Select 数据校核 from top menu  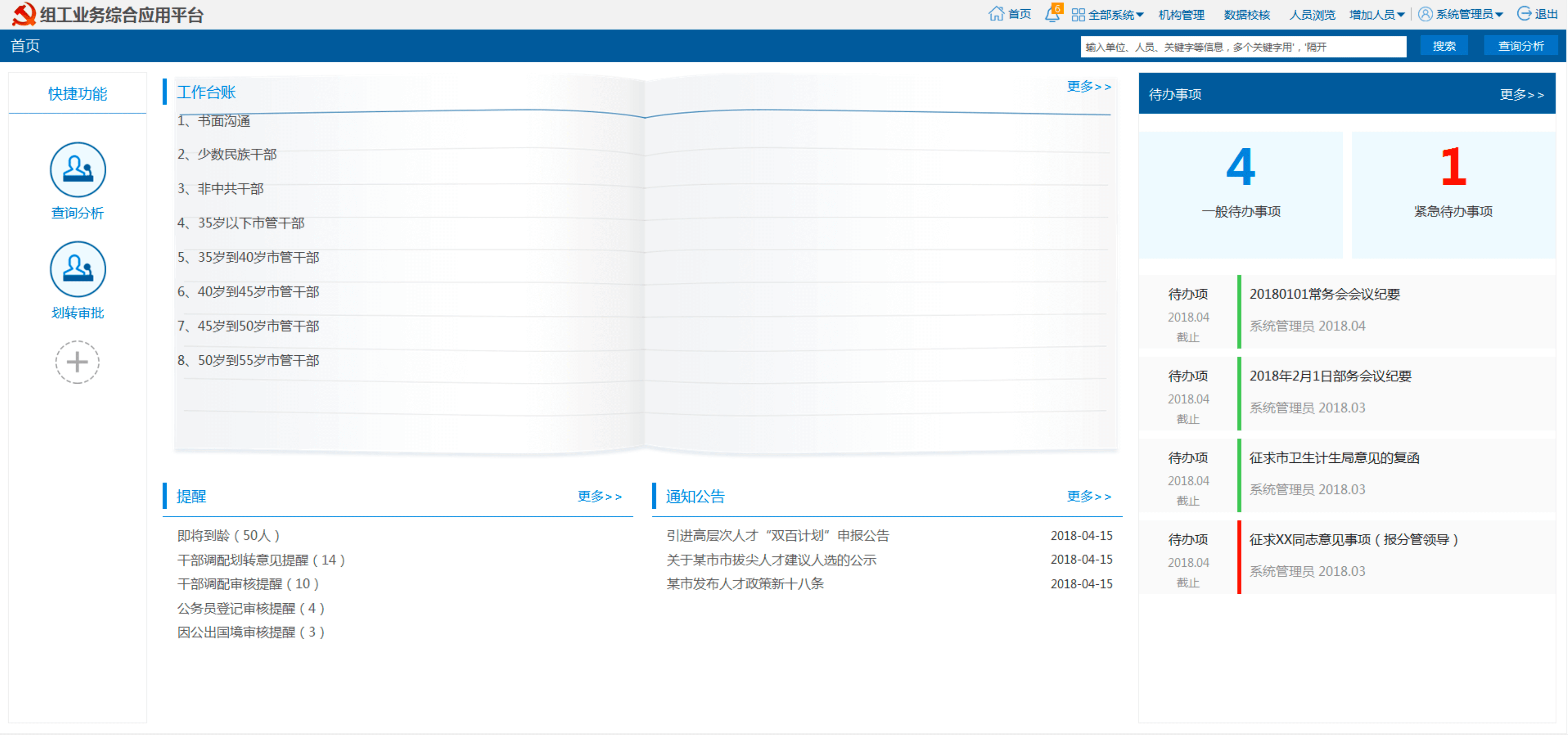point(1247,15)
